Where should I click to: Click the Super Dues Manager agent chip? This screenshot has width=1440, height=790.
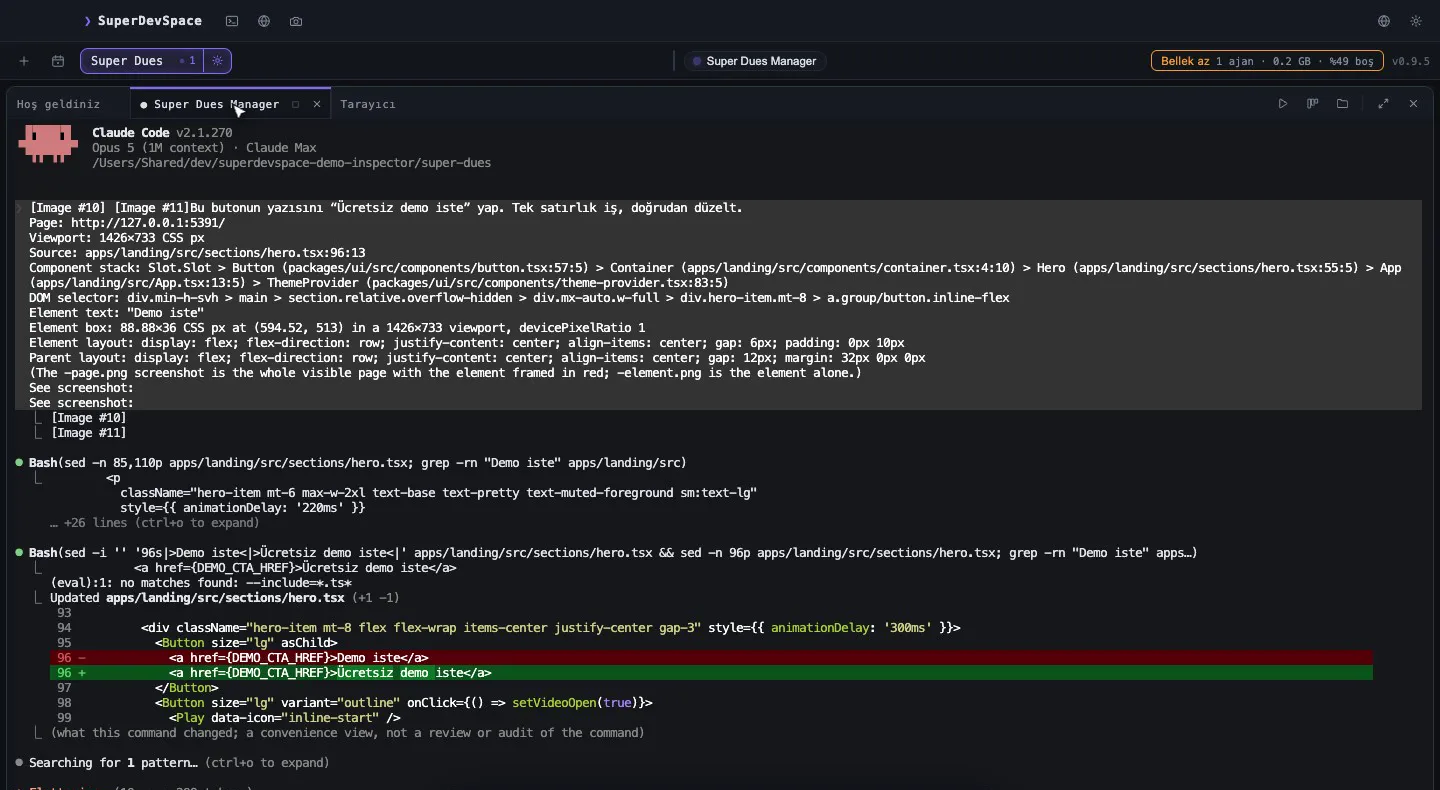click(755, 61)
